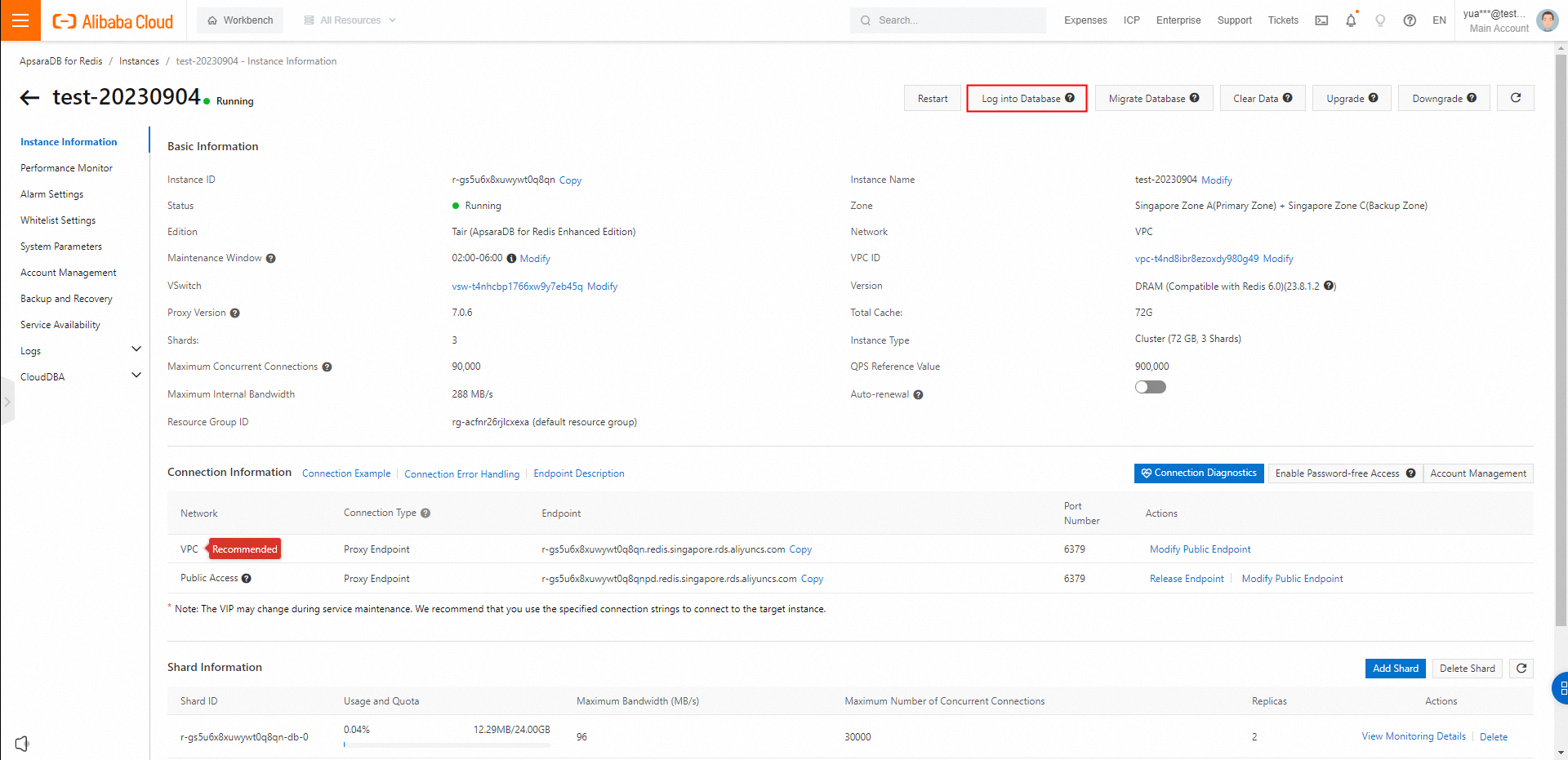Open System Parameters page

61,247
